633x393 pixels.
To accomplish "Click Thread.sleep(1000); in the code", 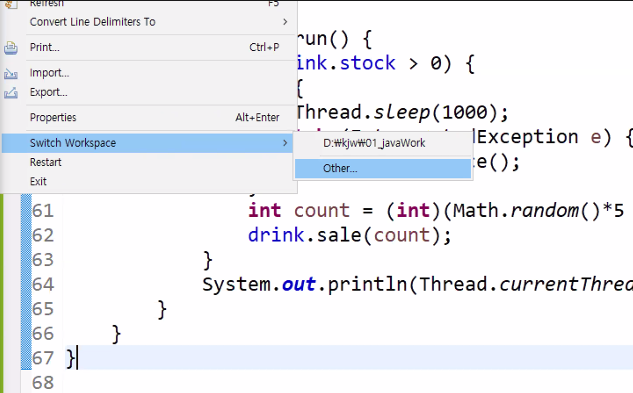I will point(402,113).
